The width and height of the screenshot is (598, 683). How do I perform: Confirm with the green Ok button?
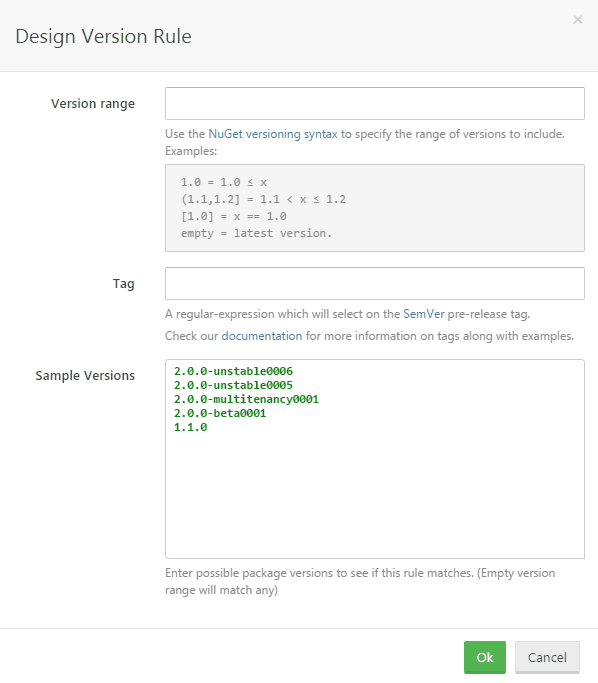coord(485,657)
